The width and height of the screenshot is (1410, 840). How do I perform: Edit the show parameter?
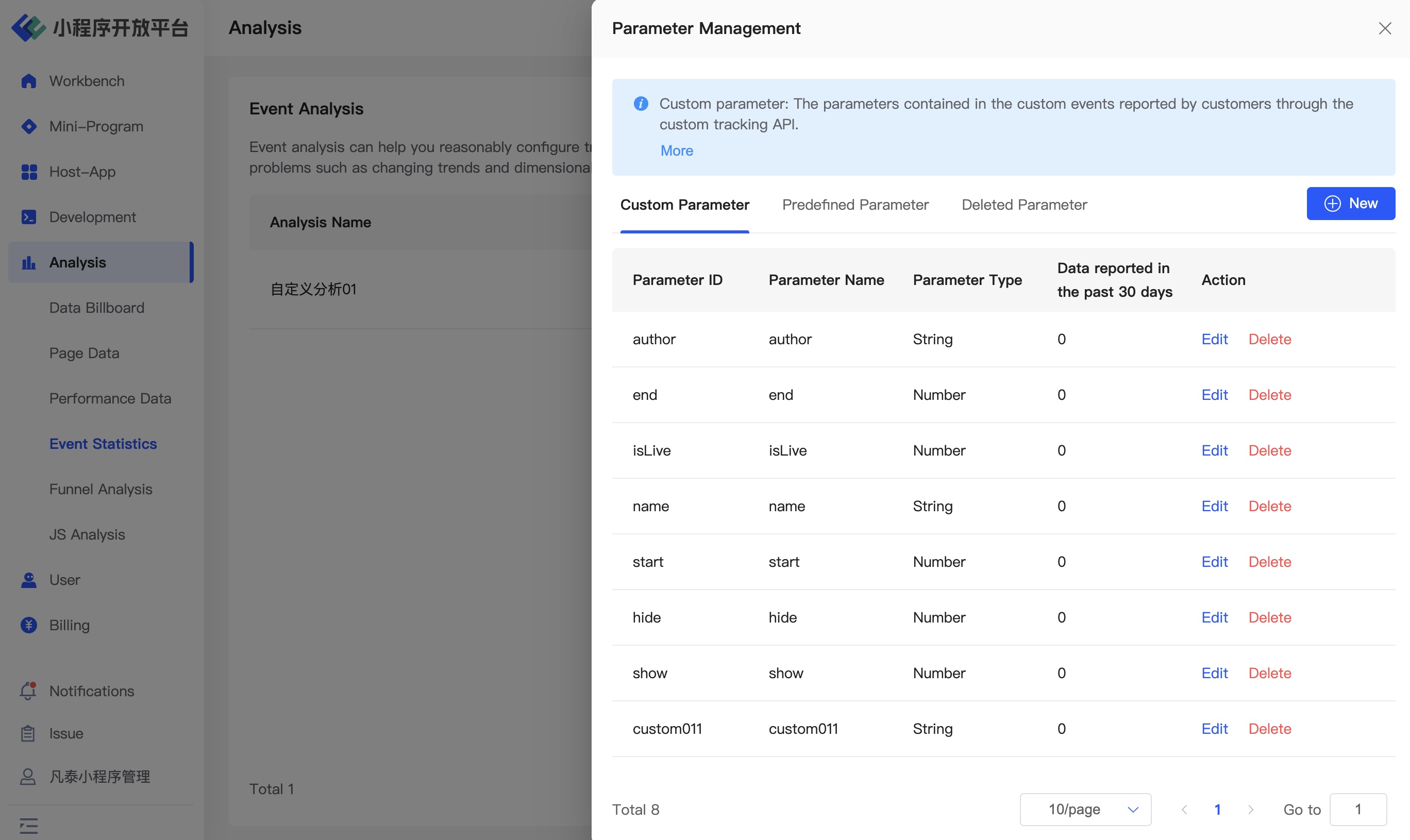tap(1214, 673)
